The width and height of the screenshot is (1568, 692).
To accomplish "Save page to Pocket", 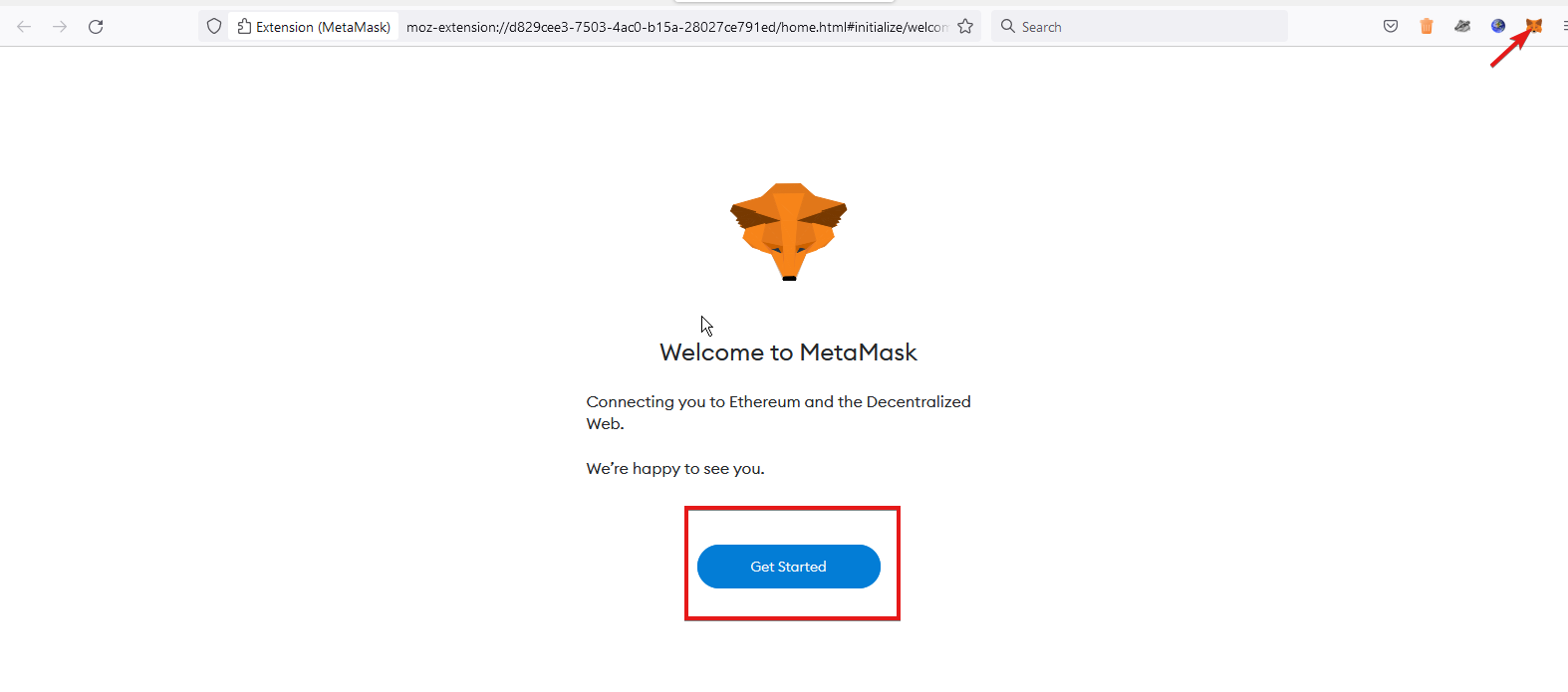I will coord(1391,26).
